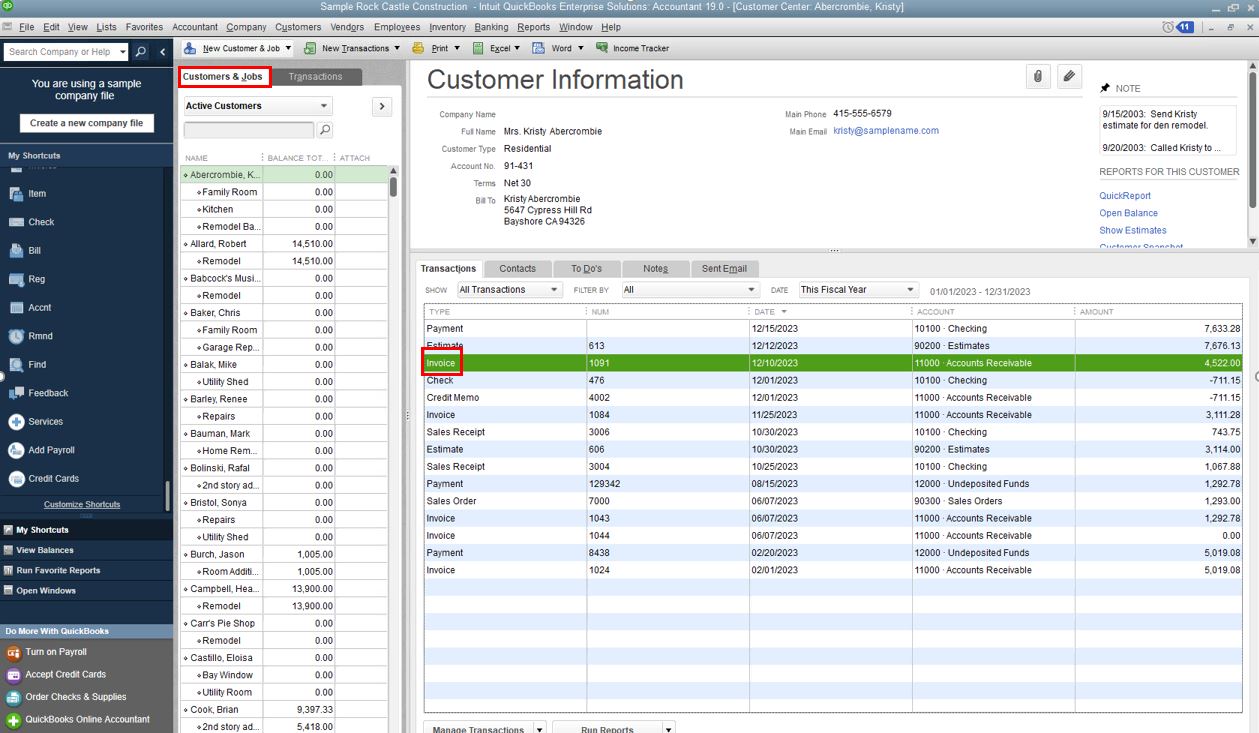Image resolution: width=1259 pixels, height=733 pixels.
Task: Switch to the Sent Email tab
Action: point(724,268)
